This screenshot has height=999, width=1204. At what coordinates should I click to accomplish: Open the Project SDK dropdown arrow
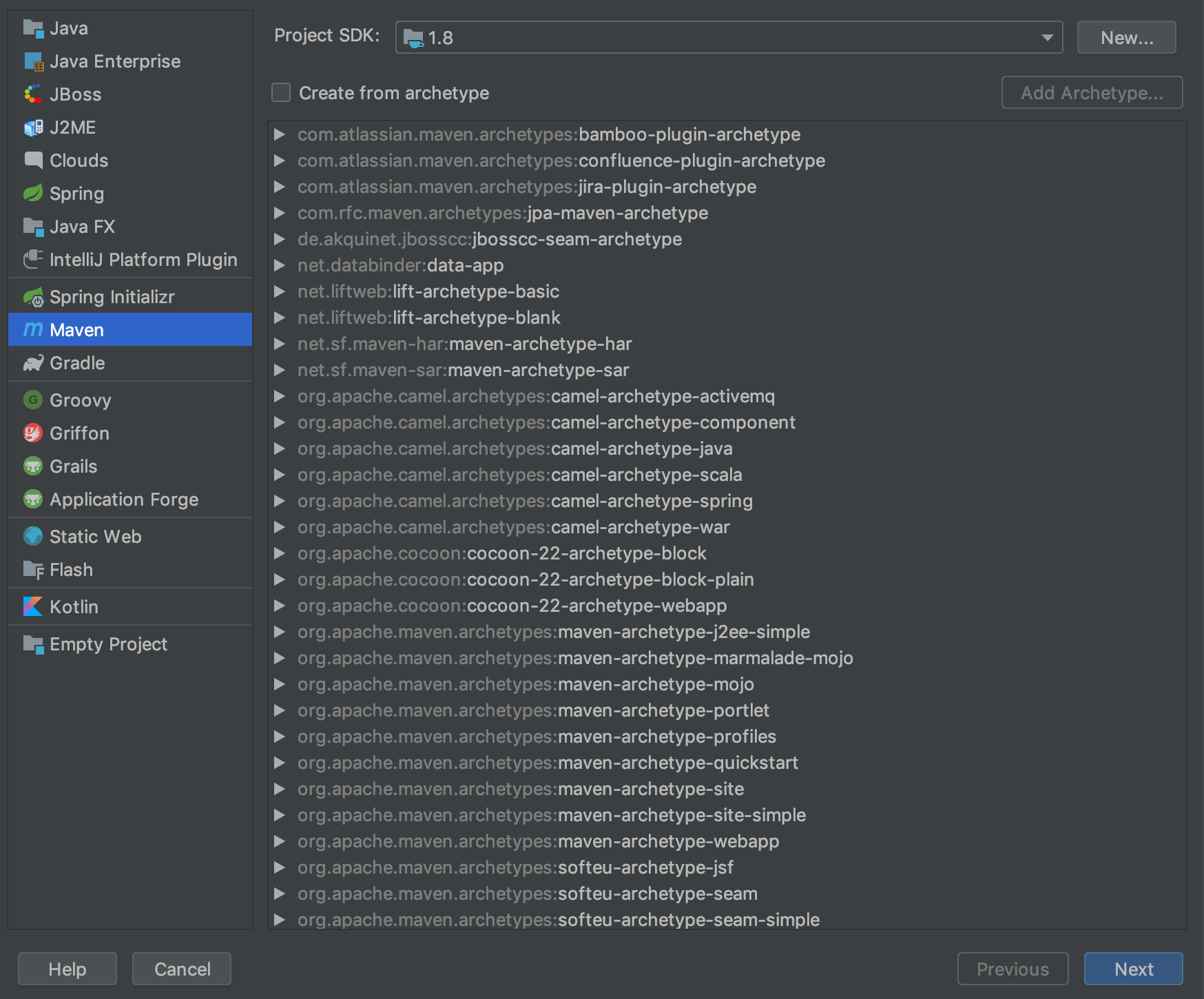pyautogui.click(x=1047, y=38)
